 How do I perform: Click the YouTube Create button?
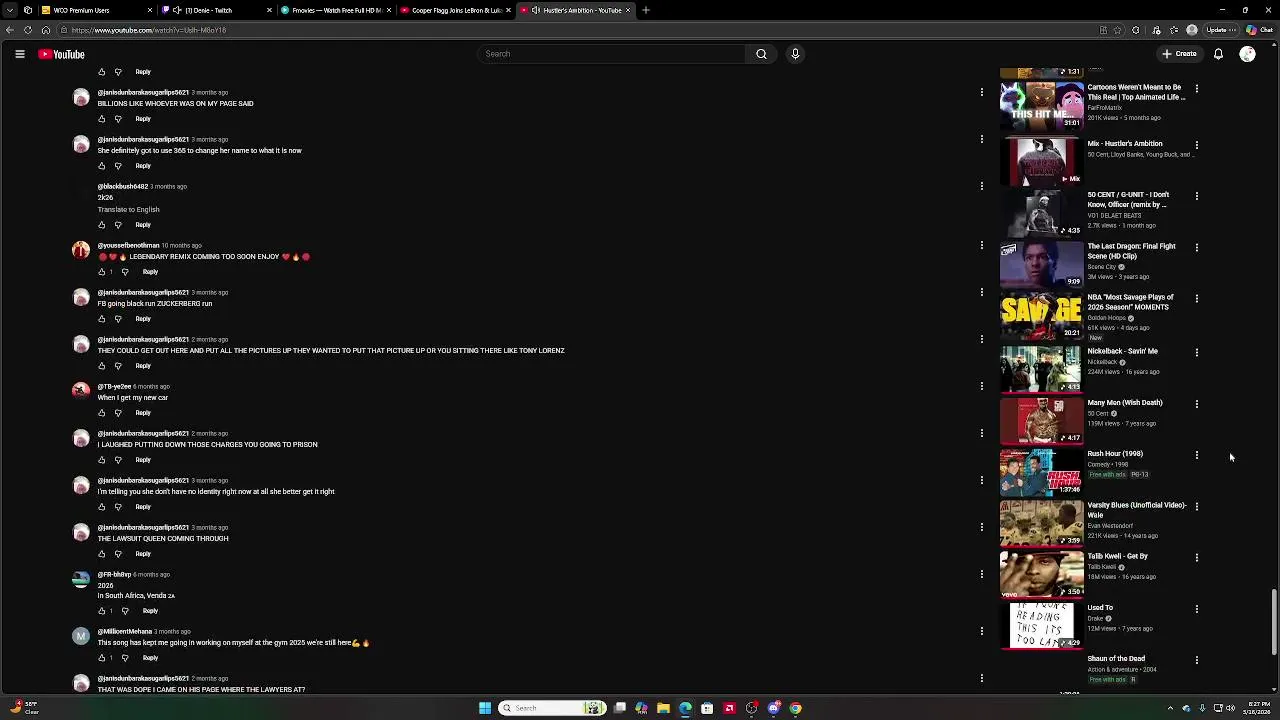[x=1180, y=54]
